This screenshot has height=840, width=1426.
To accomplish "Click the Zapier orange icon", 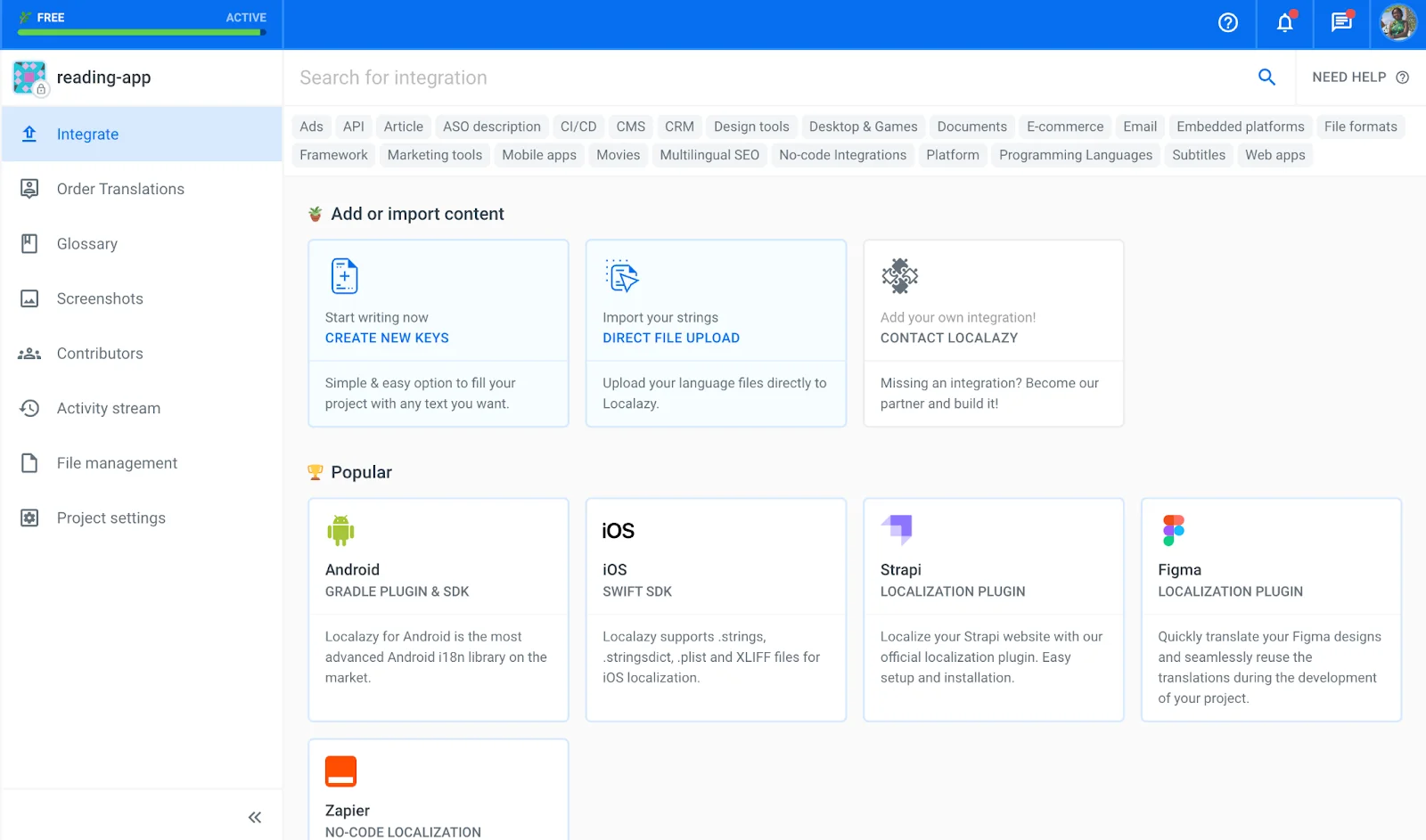I will pos(340,771).
